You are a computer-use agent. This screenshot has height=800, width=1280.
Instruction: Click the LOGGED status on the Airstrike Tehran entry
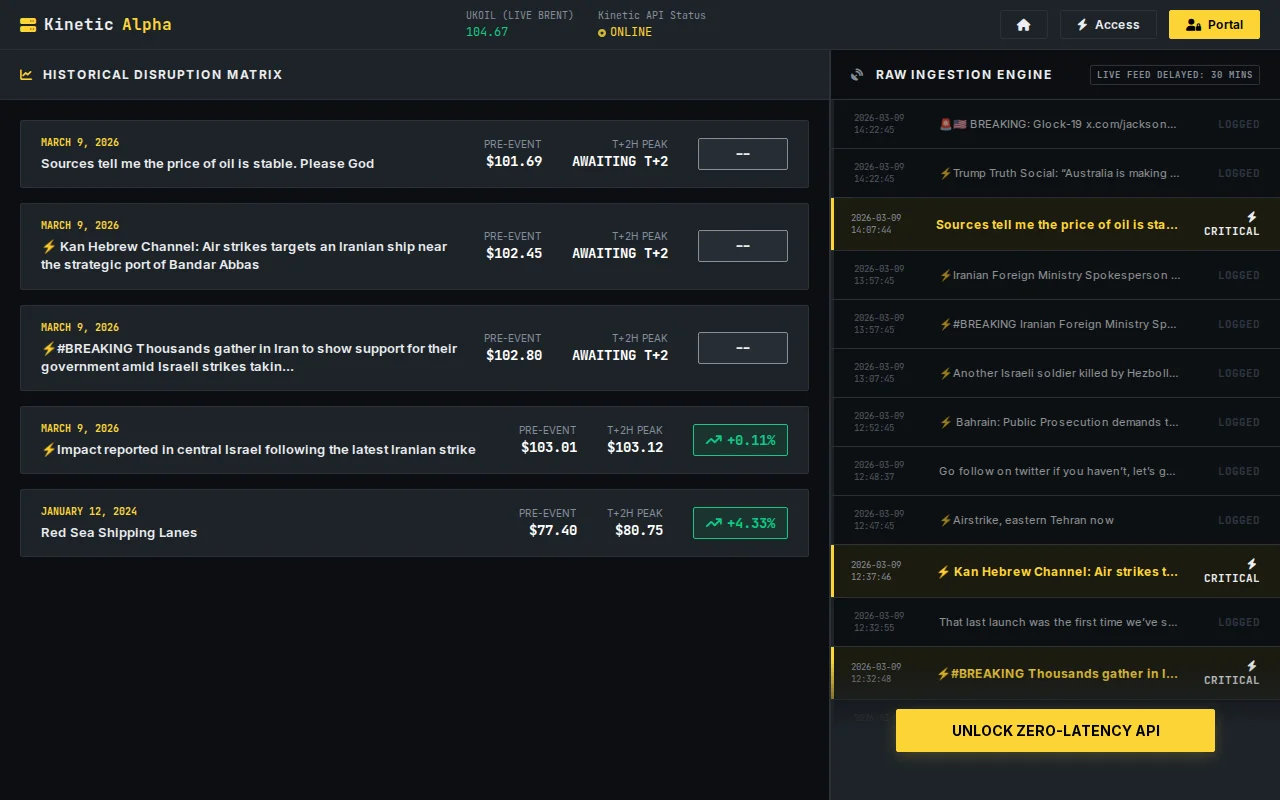coord(1238,521)
